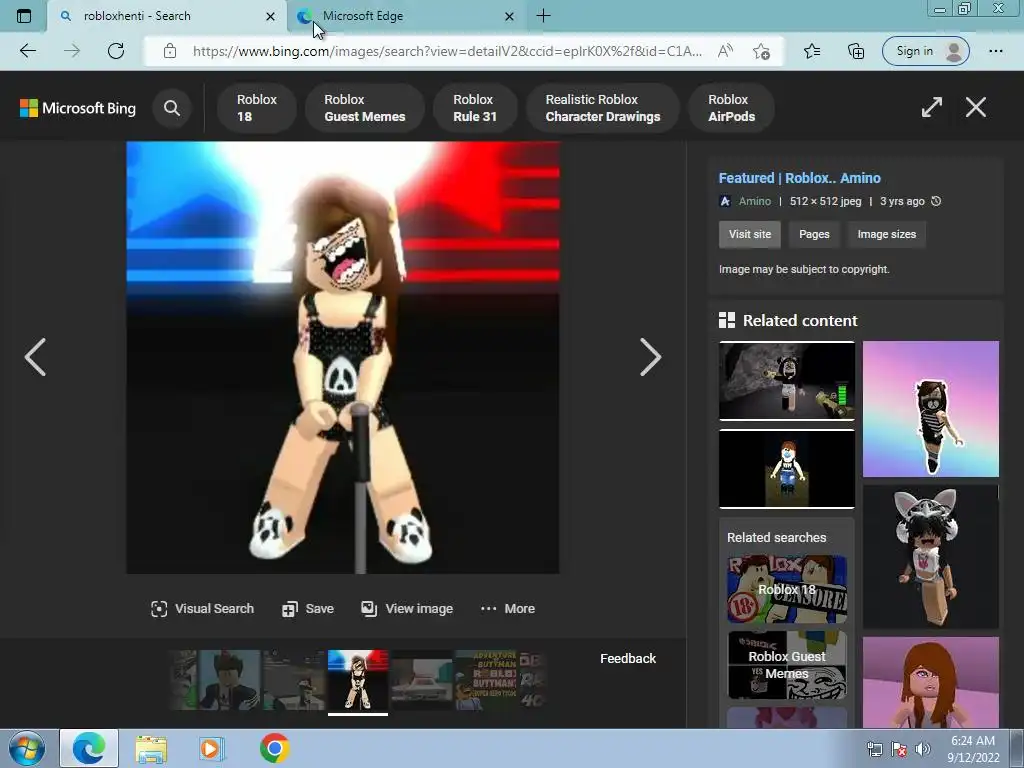This screenshot has height=768, width=1024.
Task: Expand the image viewer to full screen
Action: pos(932,107)
